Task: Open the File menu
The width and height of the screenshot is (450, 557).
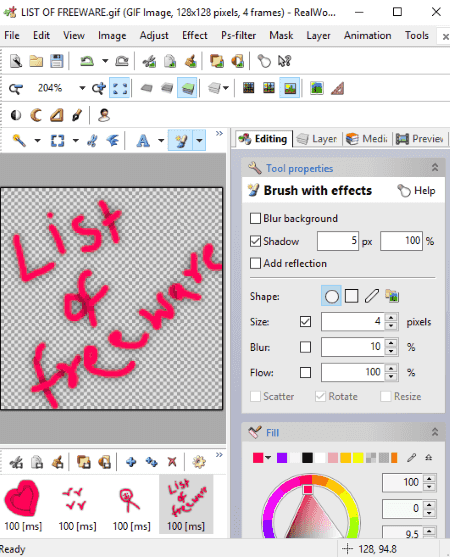Action: [12, 36]
